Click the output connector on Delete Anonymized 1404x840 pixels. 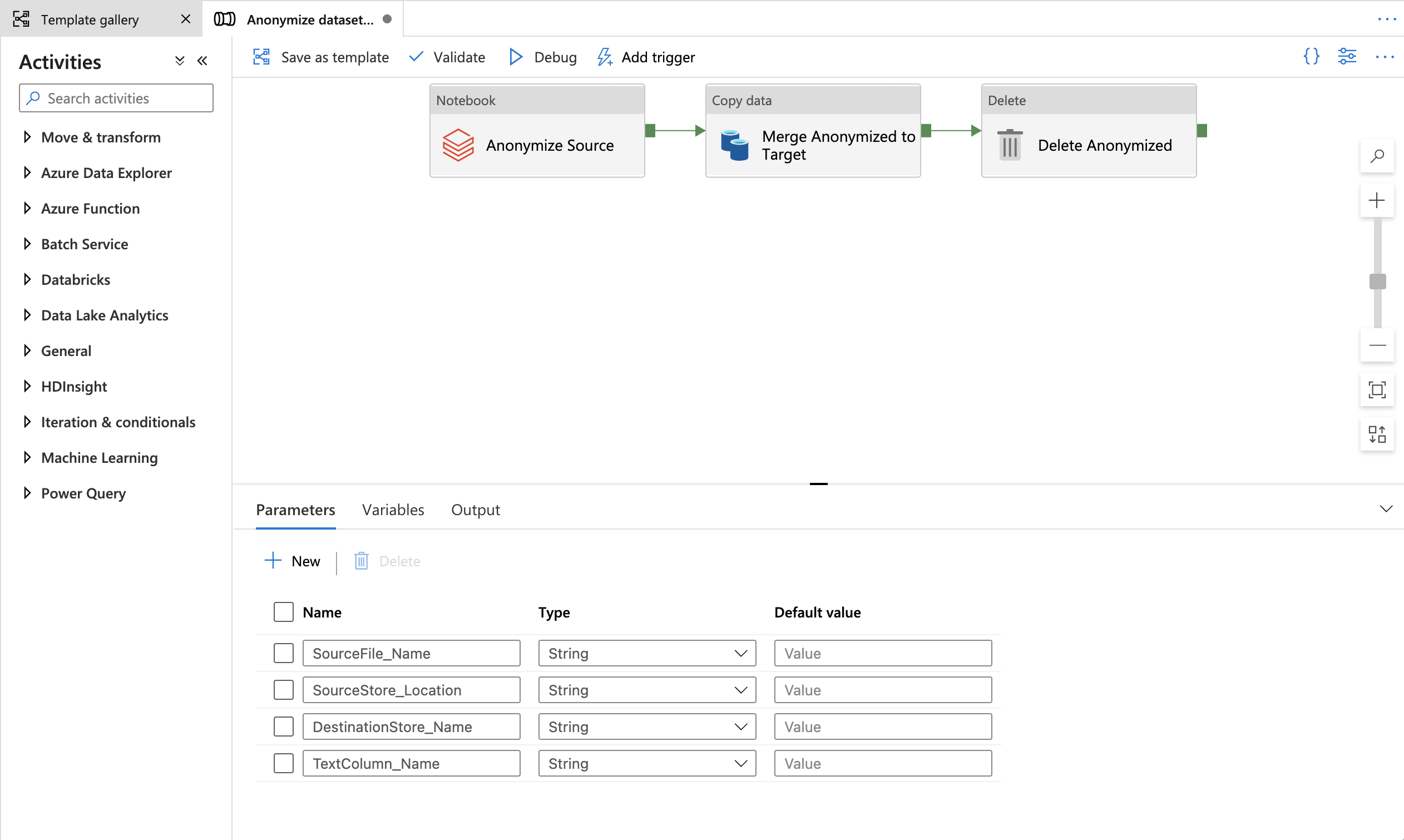point(1202,131)
